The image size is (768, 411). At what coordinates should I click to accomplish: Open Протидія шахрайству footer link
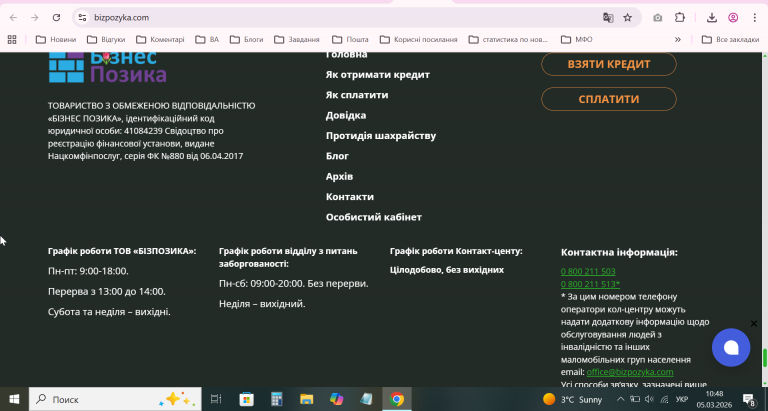381,136
